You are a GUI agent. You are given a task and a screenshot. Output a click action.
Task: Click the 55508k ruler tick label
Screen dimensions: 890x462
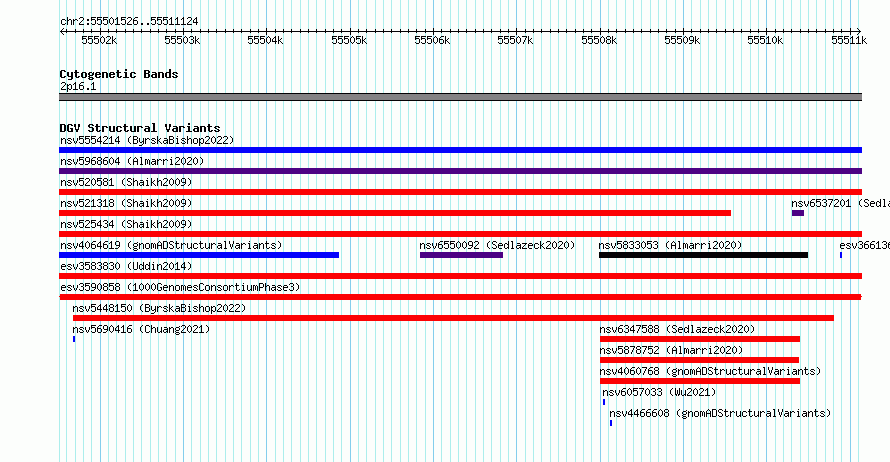coord(599,40)
